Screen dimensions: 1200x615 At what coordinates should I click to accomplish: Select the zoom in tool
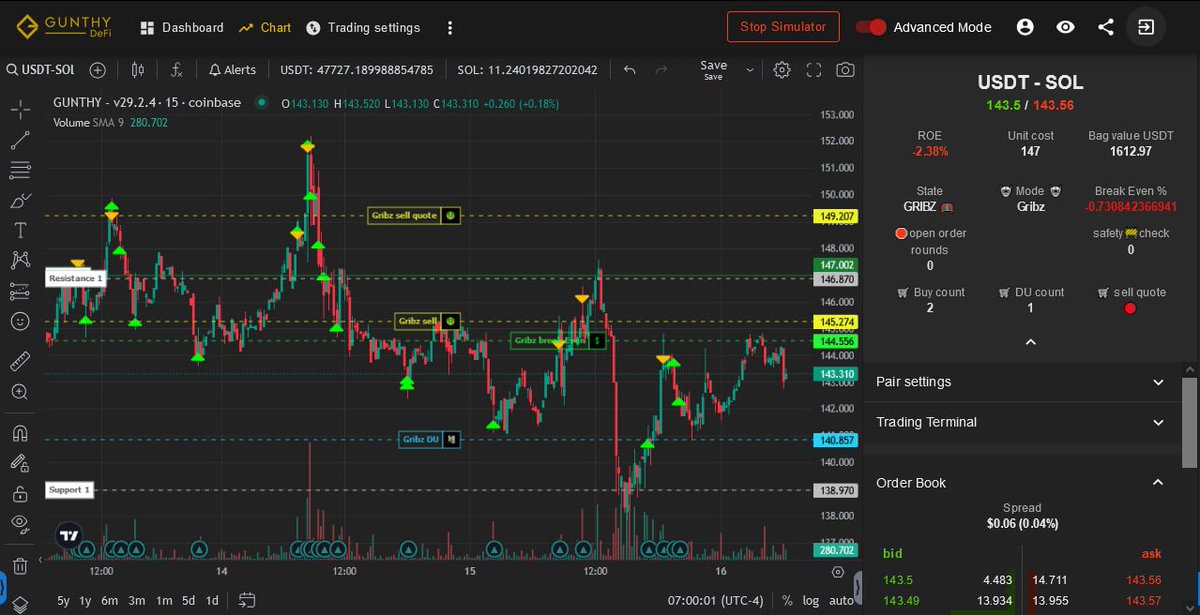(x=20, y=392)
